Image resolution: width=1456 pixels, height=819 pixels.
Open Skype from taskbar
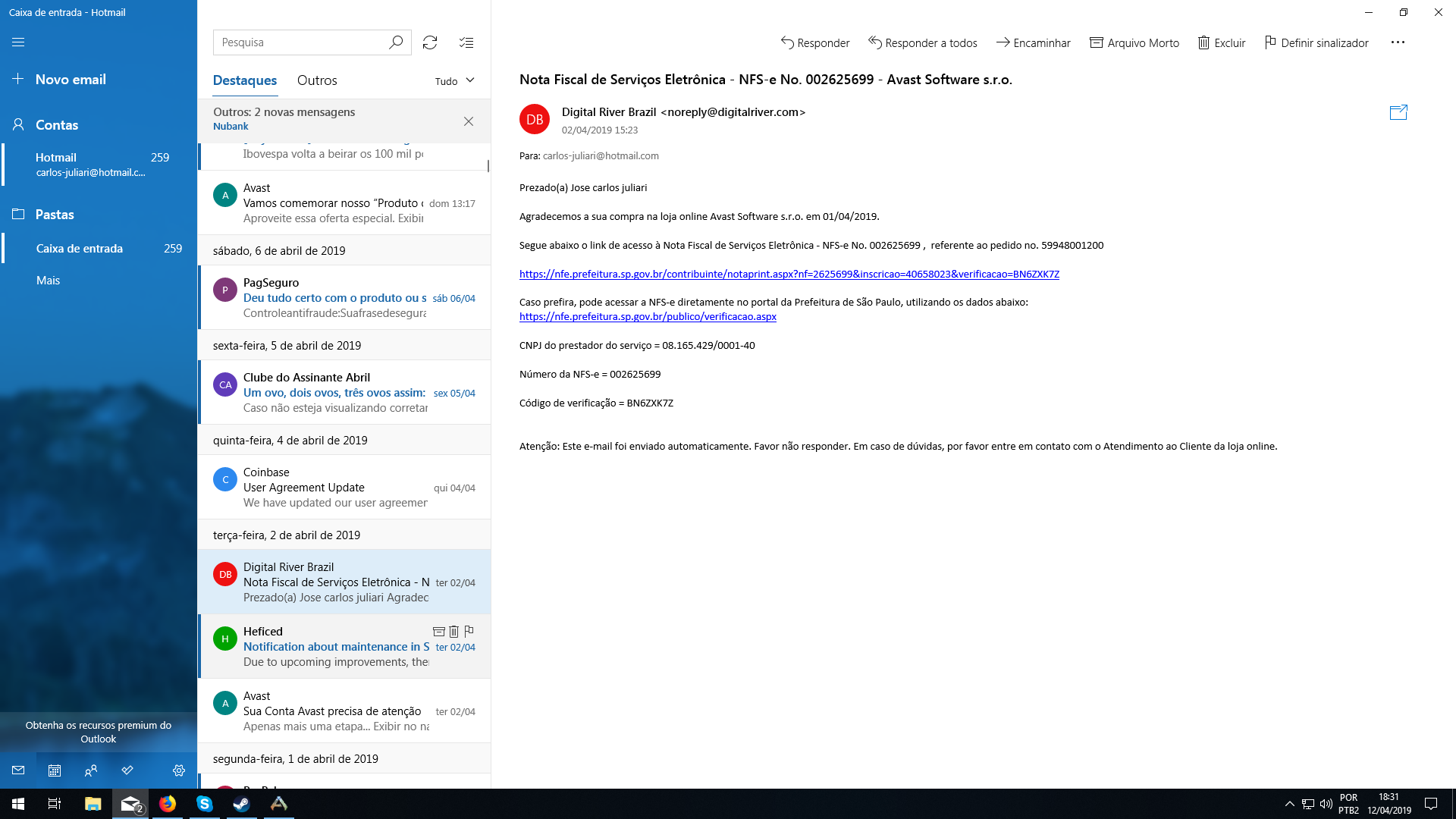(205, 804)
